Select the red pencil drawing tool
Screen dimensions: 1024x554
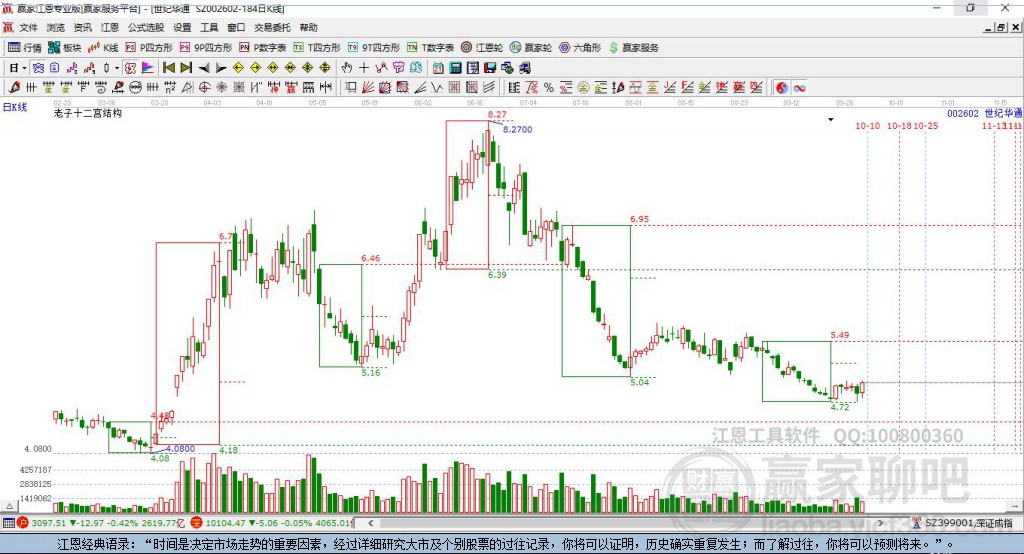[x=13, y=88]
